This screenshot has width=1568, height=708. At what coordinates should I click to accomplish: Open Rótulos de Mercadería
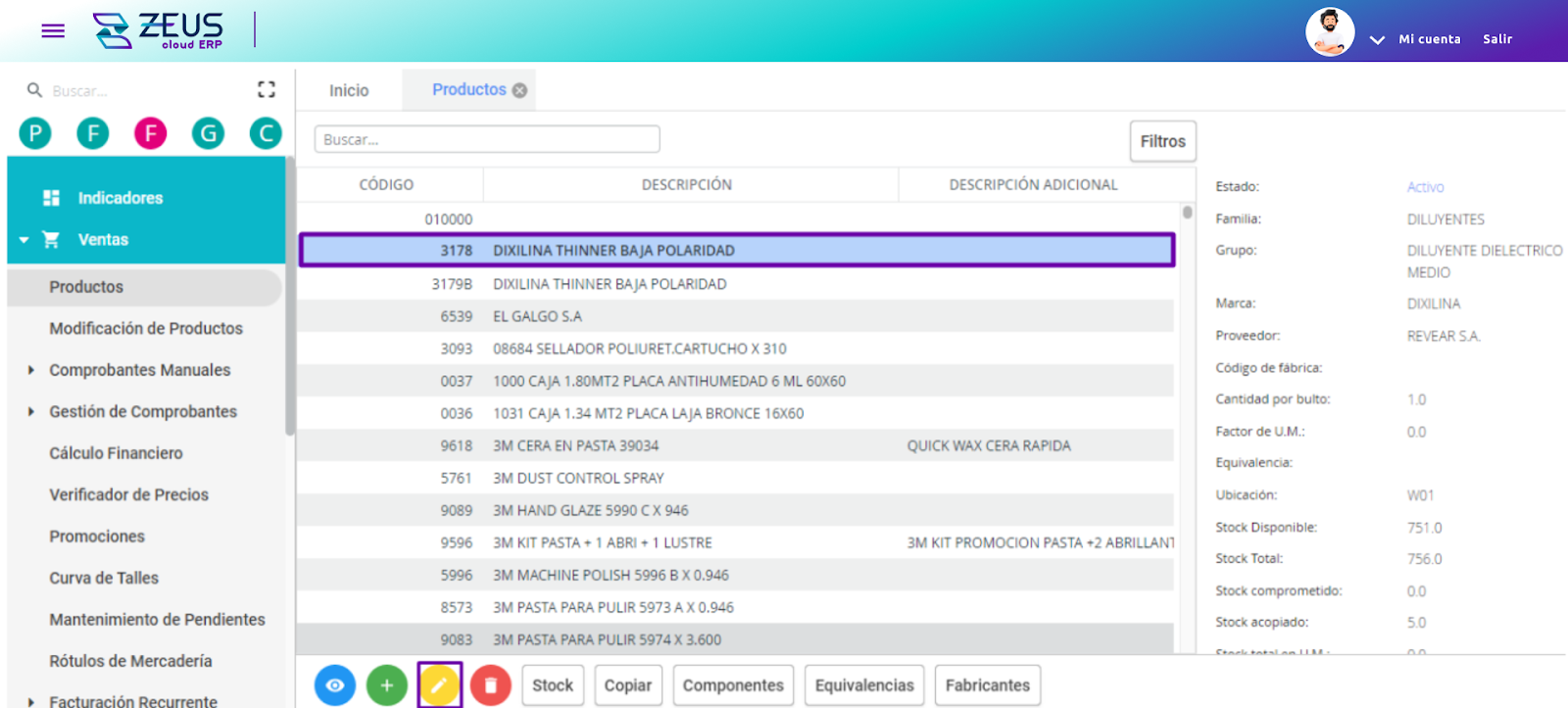(130, 661)
